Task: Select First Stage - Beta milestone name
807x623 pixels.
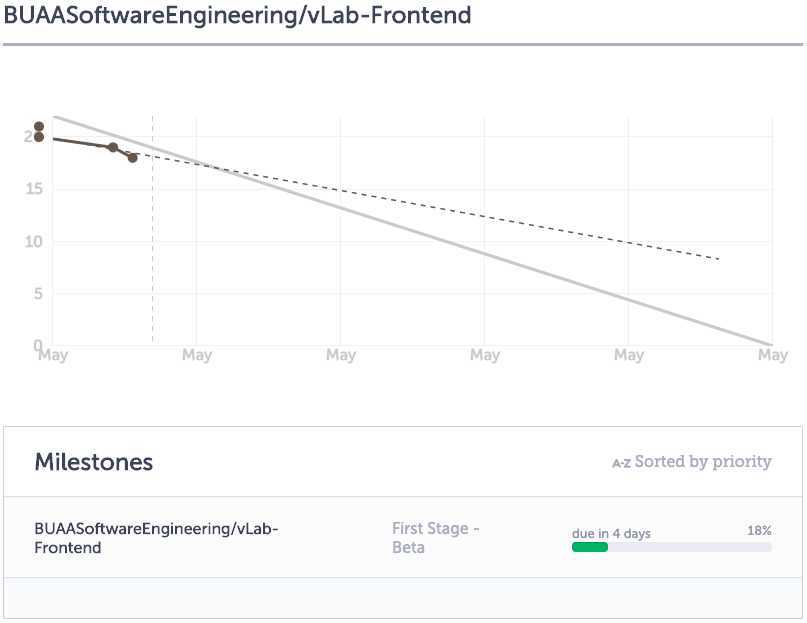Action: coord(435,538)
